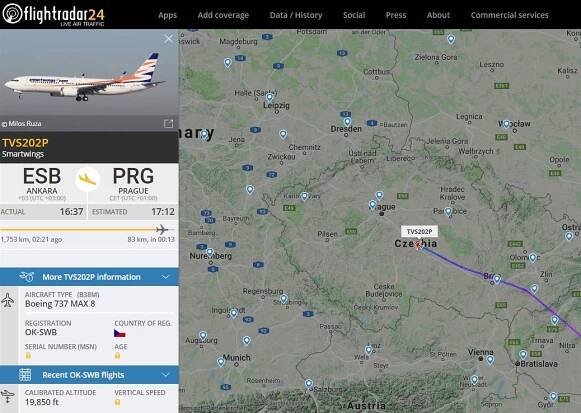This screenshot has width=581, height=413.
Task: Click the lock icon under Age
Action: pos(117,356)
